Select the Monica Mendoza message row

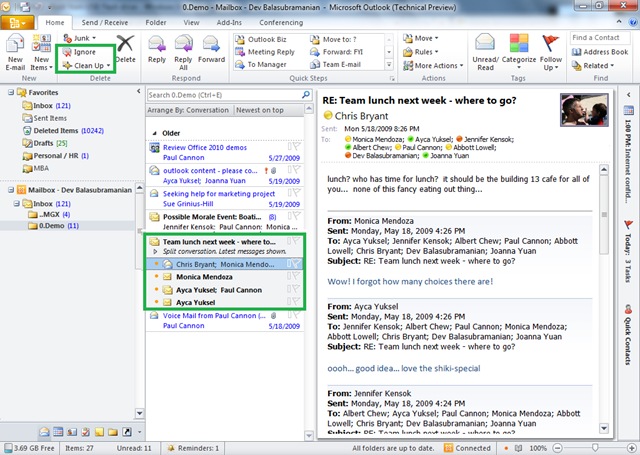coord(225,277)
